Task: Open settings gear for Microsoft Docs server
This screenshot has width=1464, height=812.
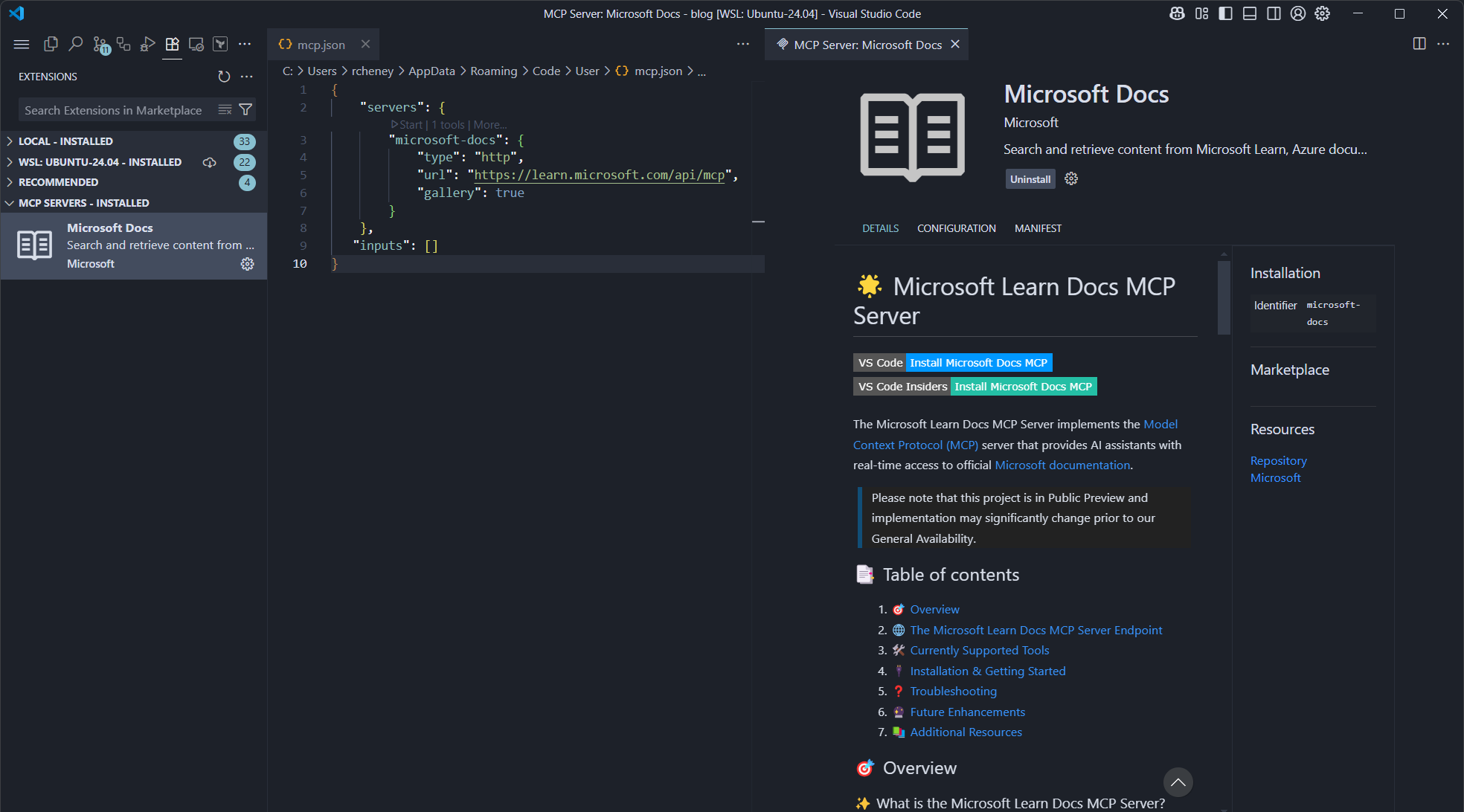Action: point(248,264)
